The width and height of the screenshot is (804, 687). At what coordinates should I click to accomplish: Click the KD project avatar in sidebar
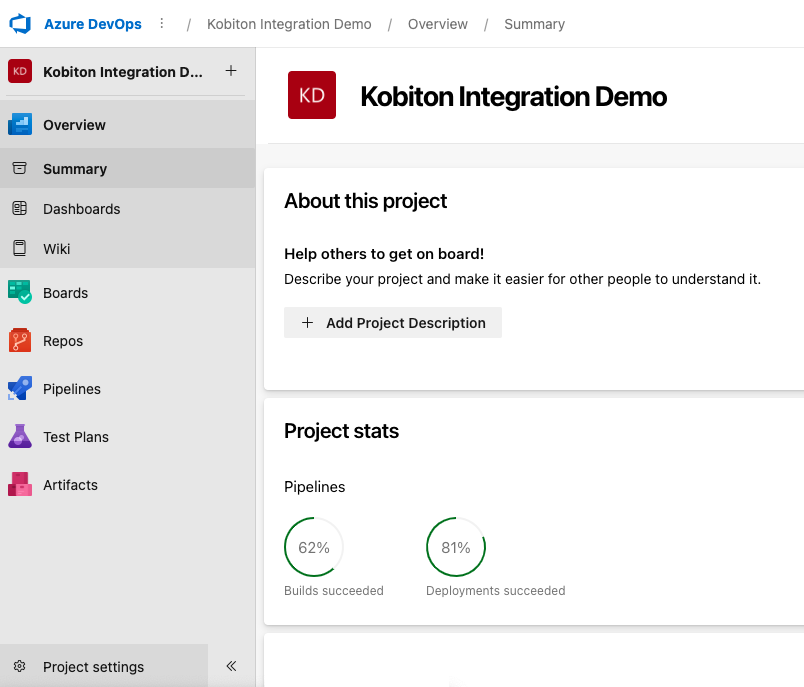[x=20, y=71]
